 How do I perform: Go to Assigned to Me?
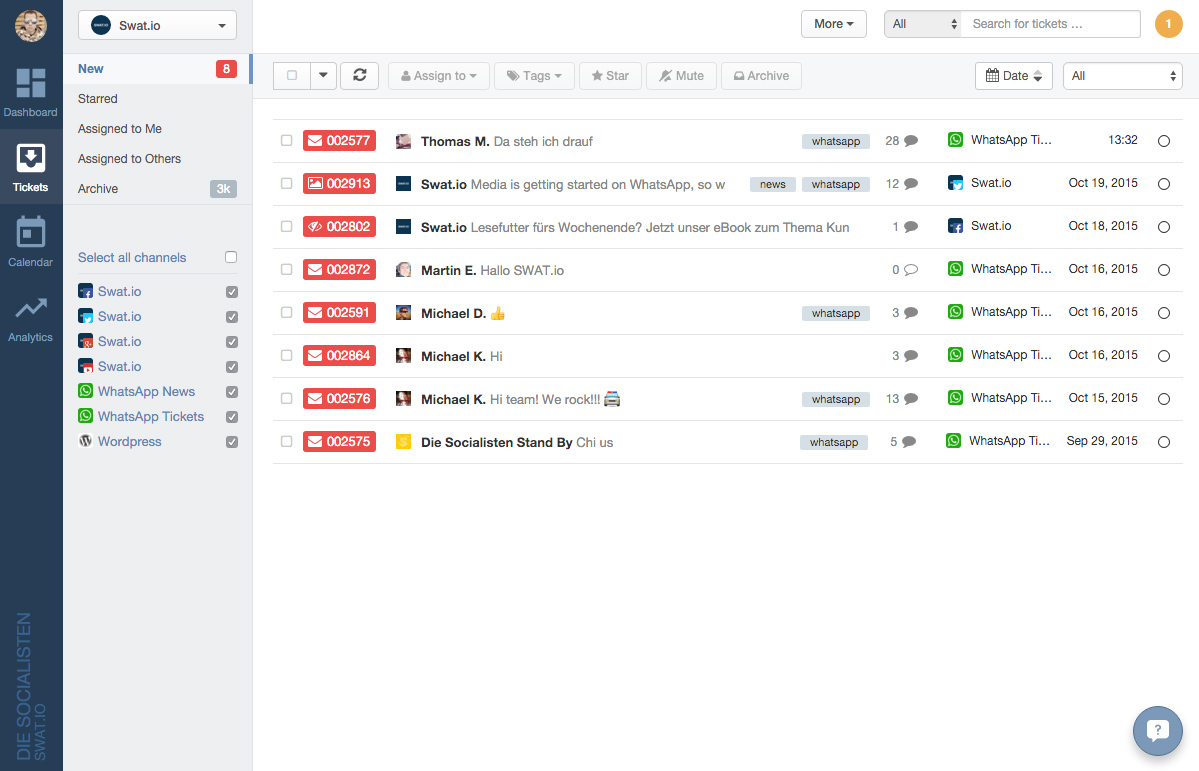120,129
